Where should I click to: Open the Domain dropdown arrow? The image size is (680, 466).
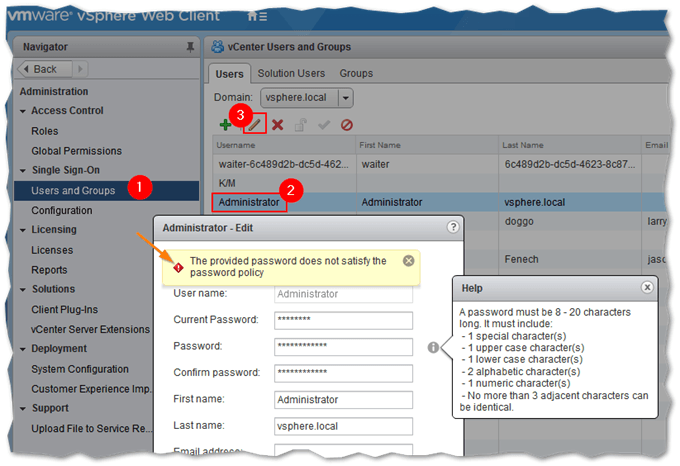coord(346,98)
